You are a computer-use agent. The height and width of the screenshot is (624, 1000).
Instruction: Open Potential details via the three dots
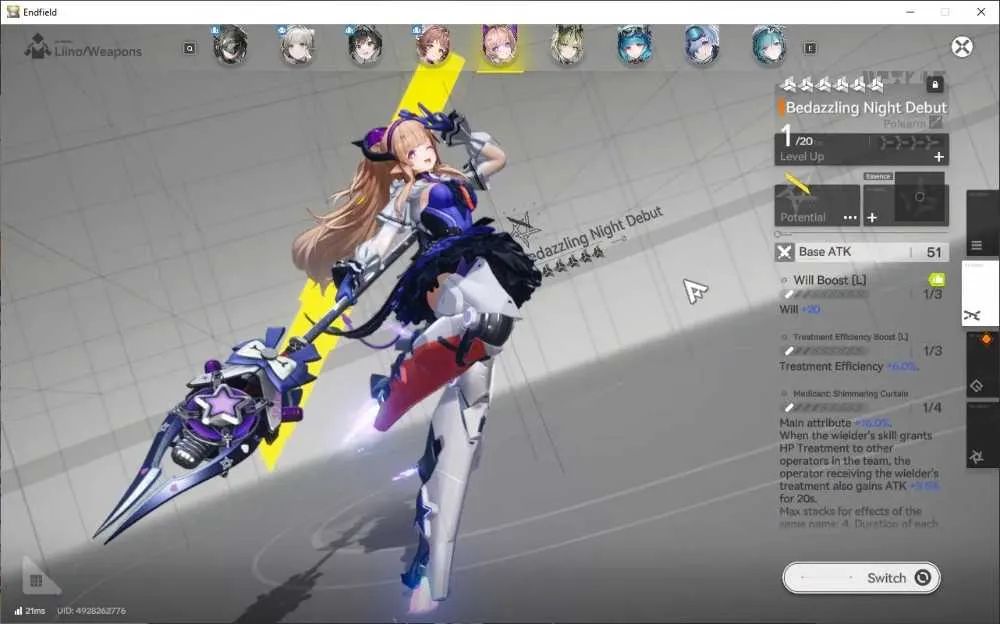(850, 218)
